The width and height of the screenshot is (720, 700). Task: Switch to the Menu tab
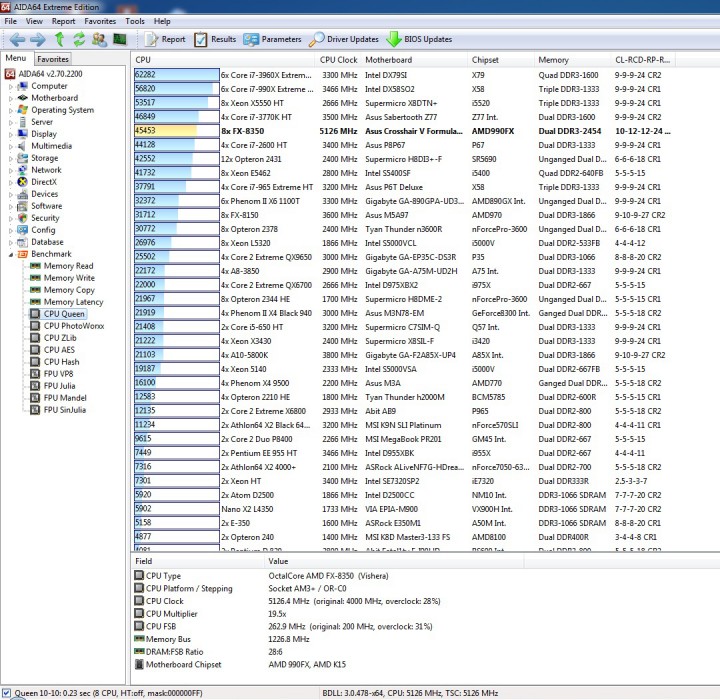click(16, 58)
